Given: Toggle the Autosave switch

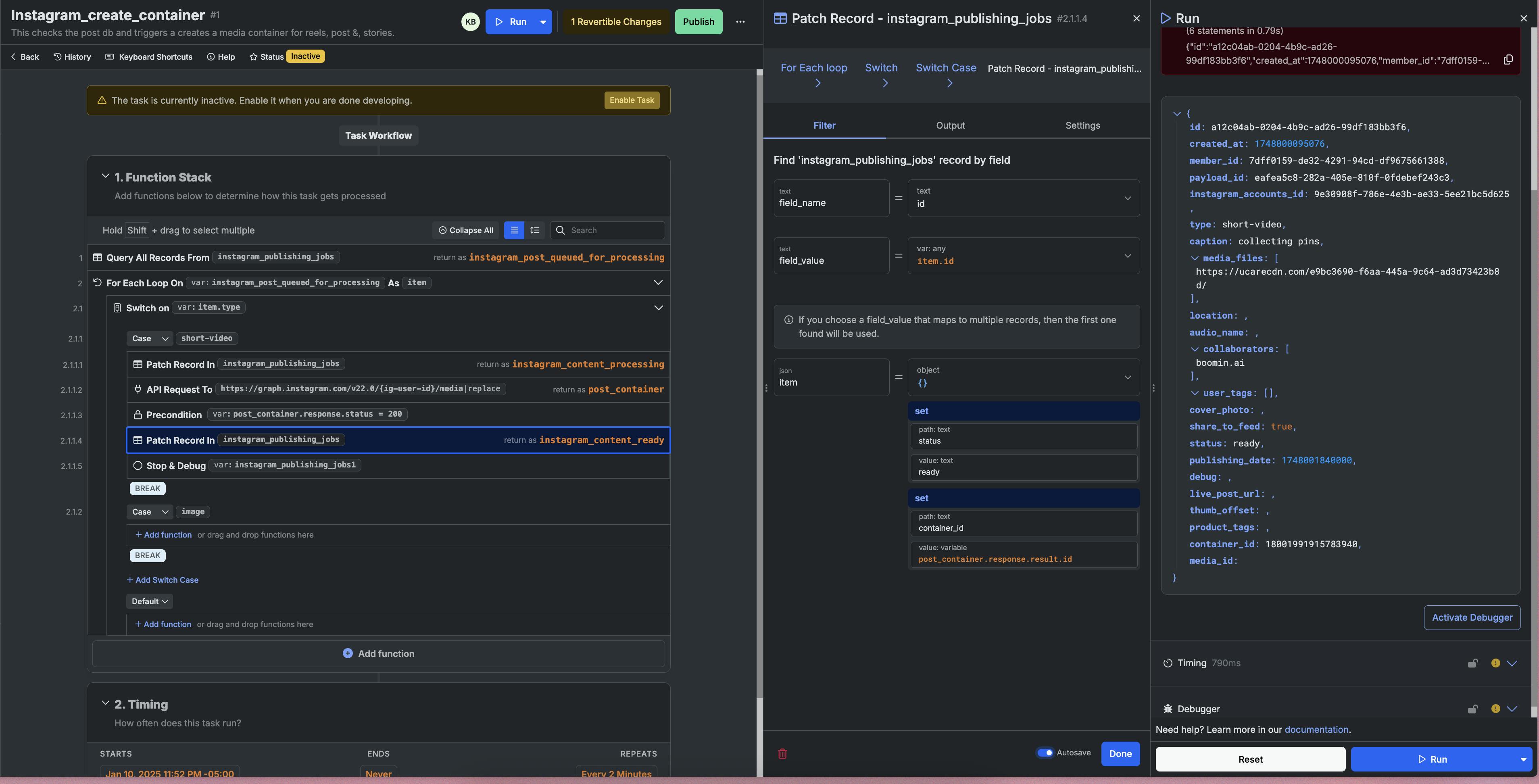Looking at the screenshot, I should click(x=1045, y=752).
